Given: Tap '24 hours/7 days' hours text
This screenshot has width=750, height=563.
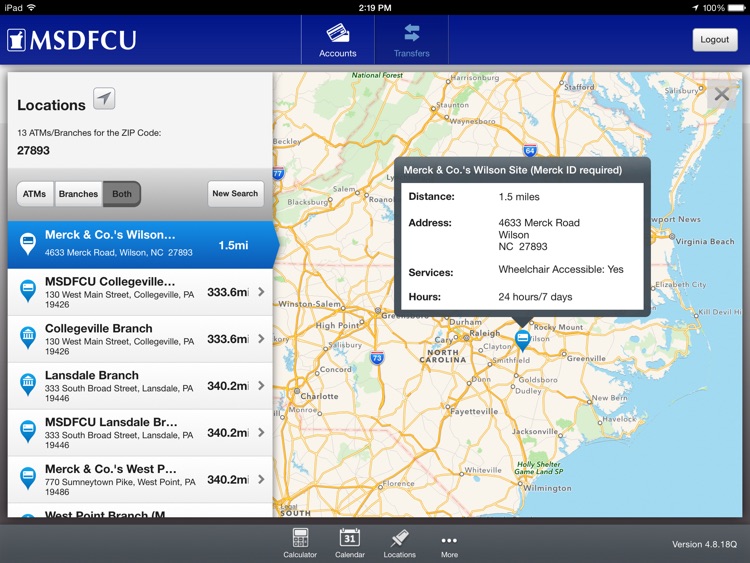Looking at the screenshot, I should click(535, 297).
